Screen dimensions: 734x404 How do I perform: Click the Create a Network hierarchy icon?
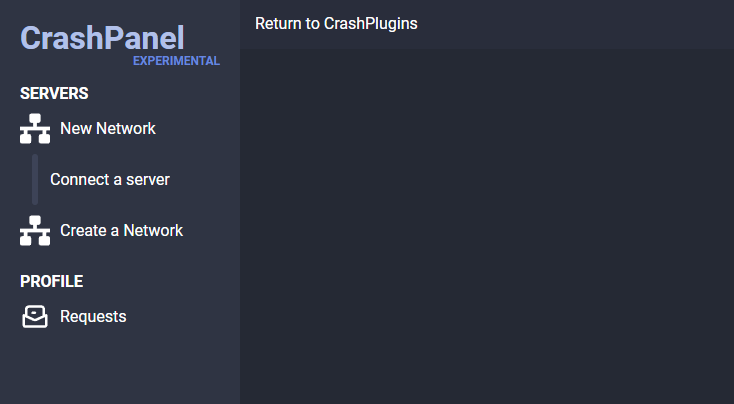(35, 230)
